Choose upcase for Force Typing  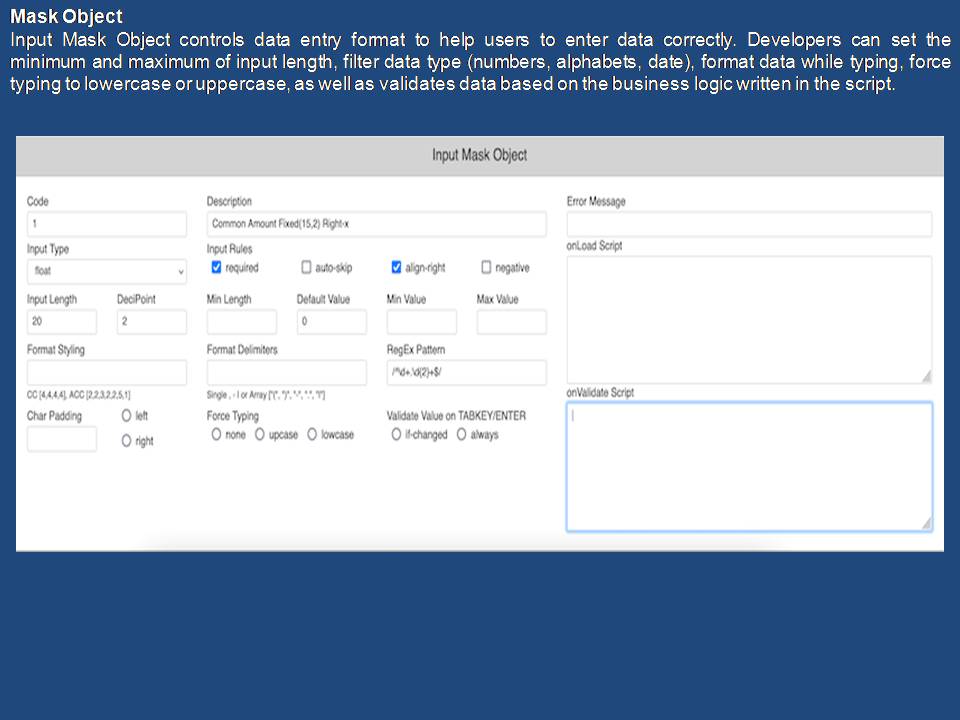click(x=260, y=435)
